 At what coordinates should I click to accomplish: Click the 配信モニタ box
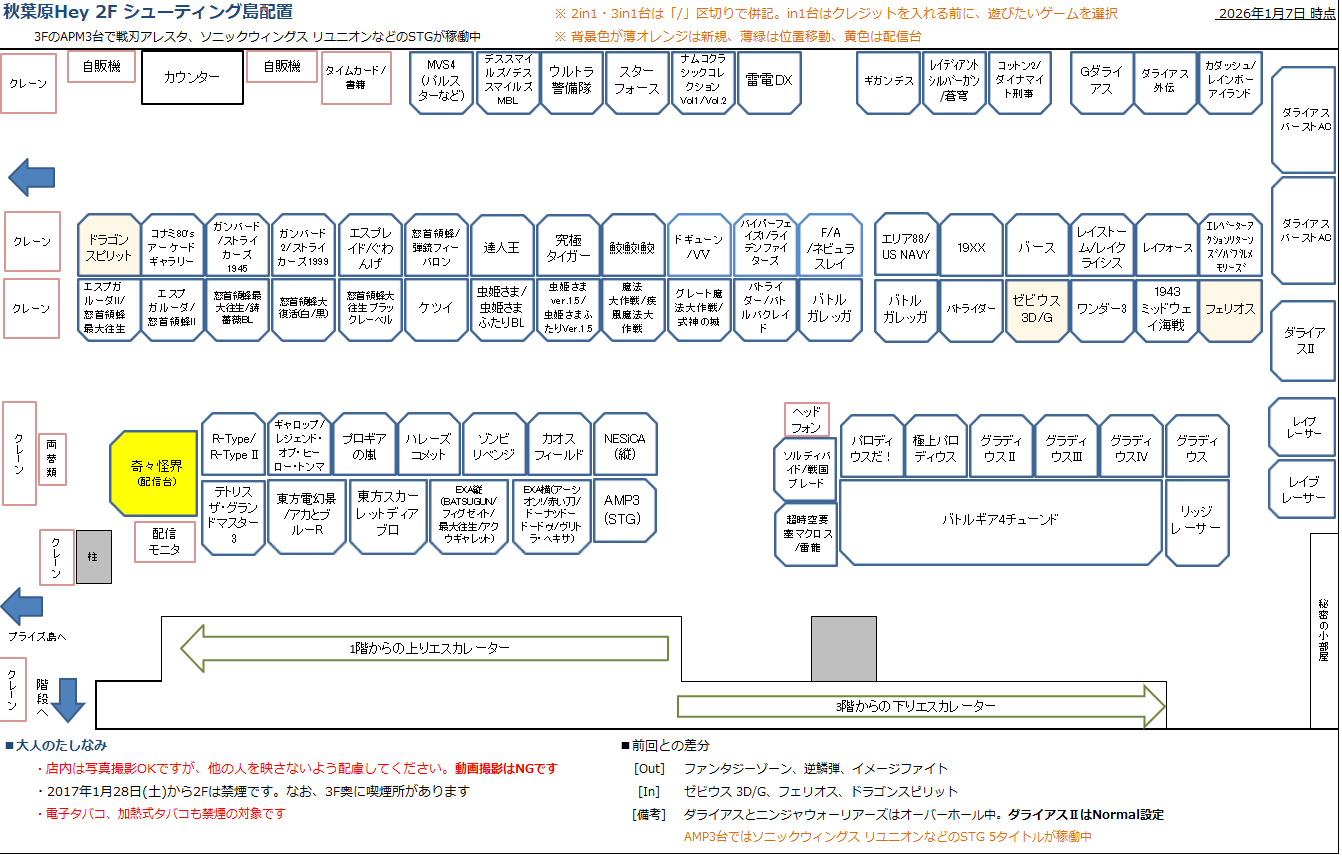[163, 541]
